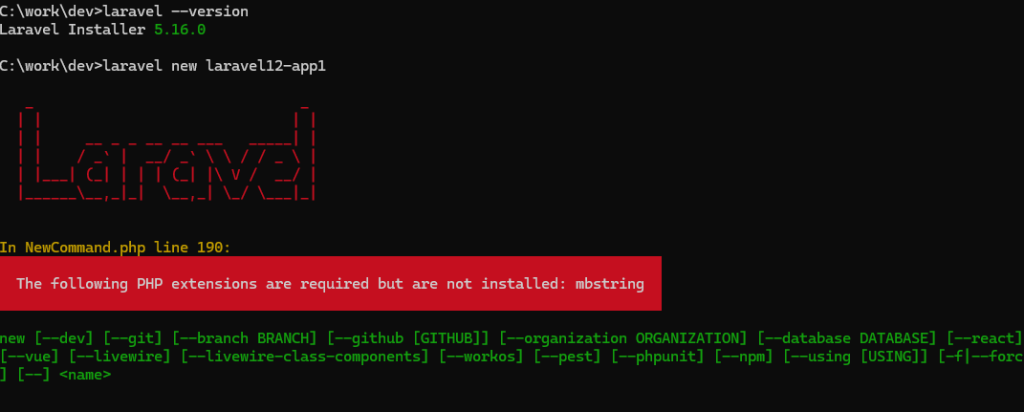Click the [--workos] option text
This screenshot has height=412, width=1024.
481,357
